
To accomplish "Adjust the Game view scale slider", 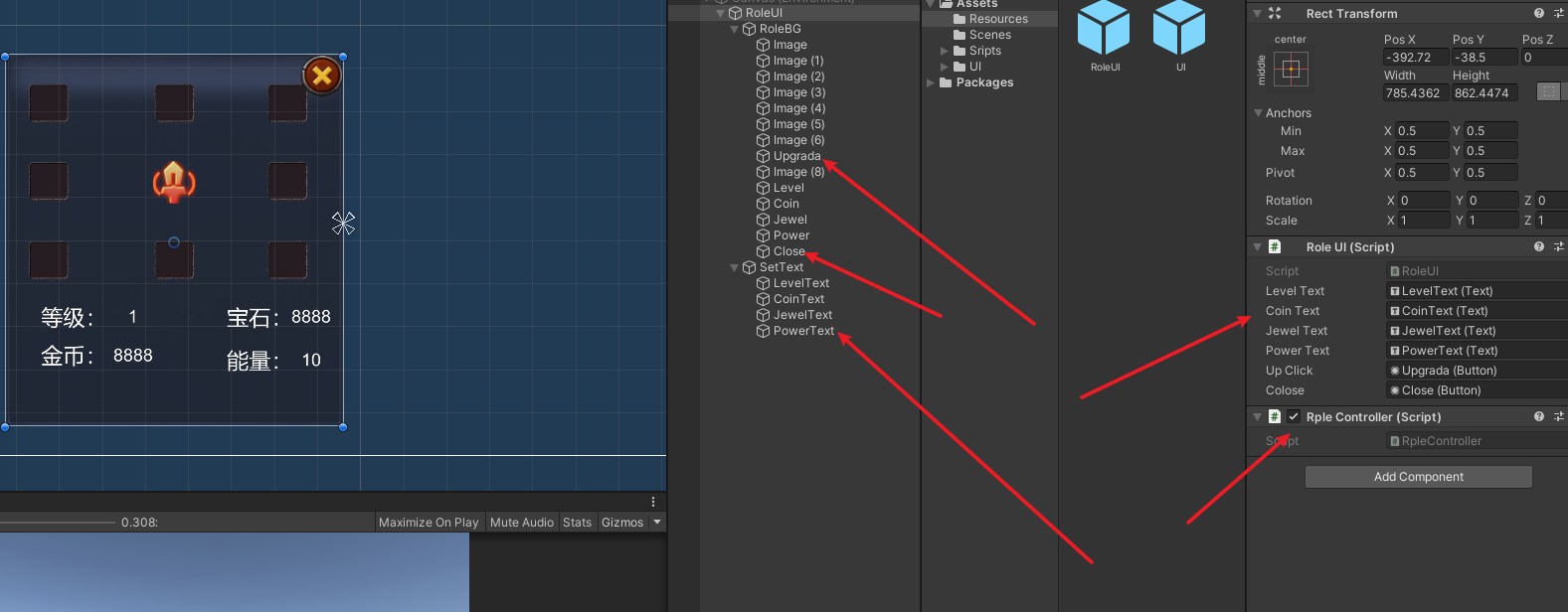I will pos(58,523).
